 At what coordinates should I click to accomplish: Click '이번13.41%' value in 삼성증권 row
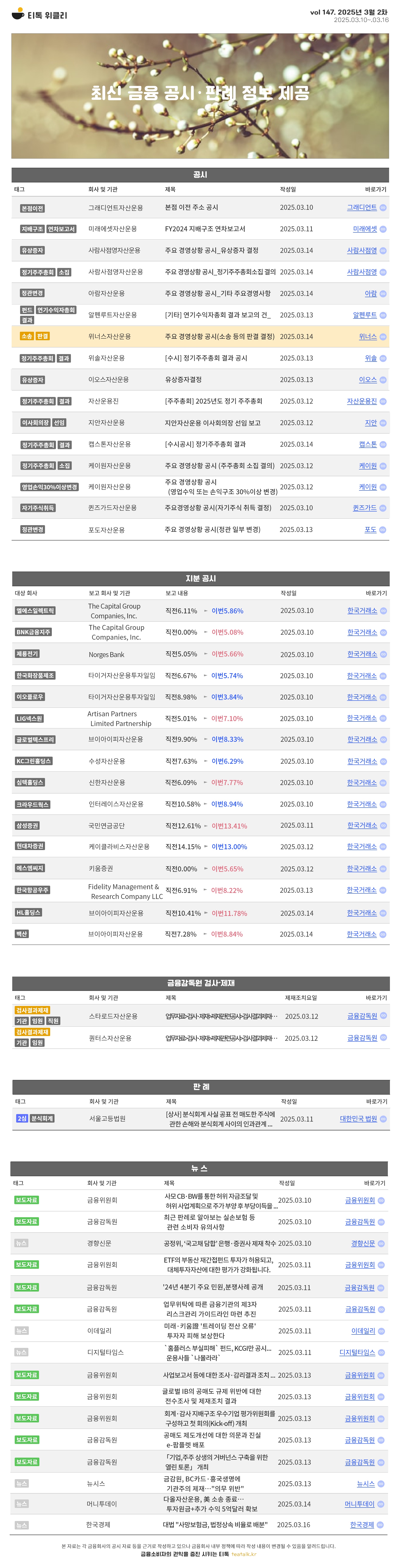[229, 826]
